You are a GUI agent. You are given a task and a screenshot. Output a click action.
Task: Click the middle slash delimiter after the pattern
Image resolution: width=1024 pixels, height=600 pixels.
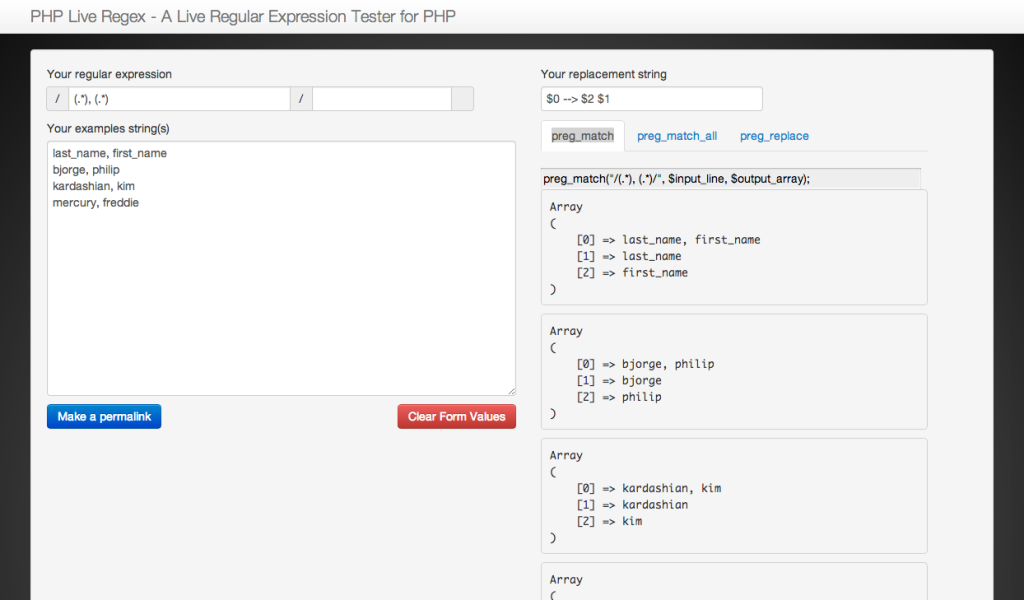click(301, 99)
